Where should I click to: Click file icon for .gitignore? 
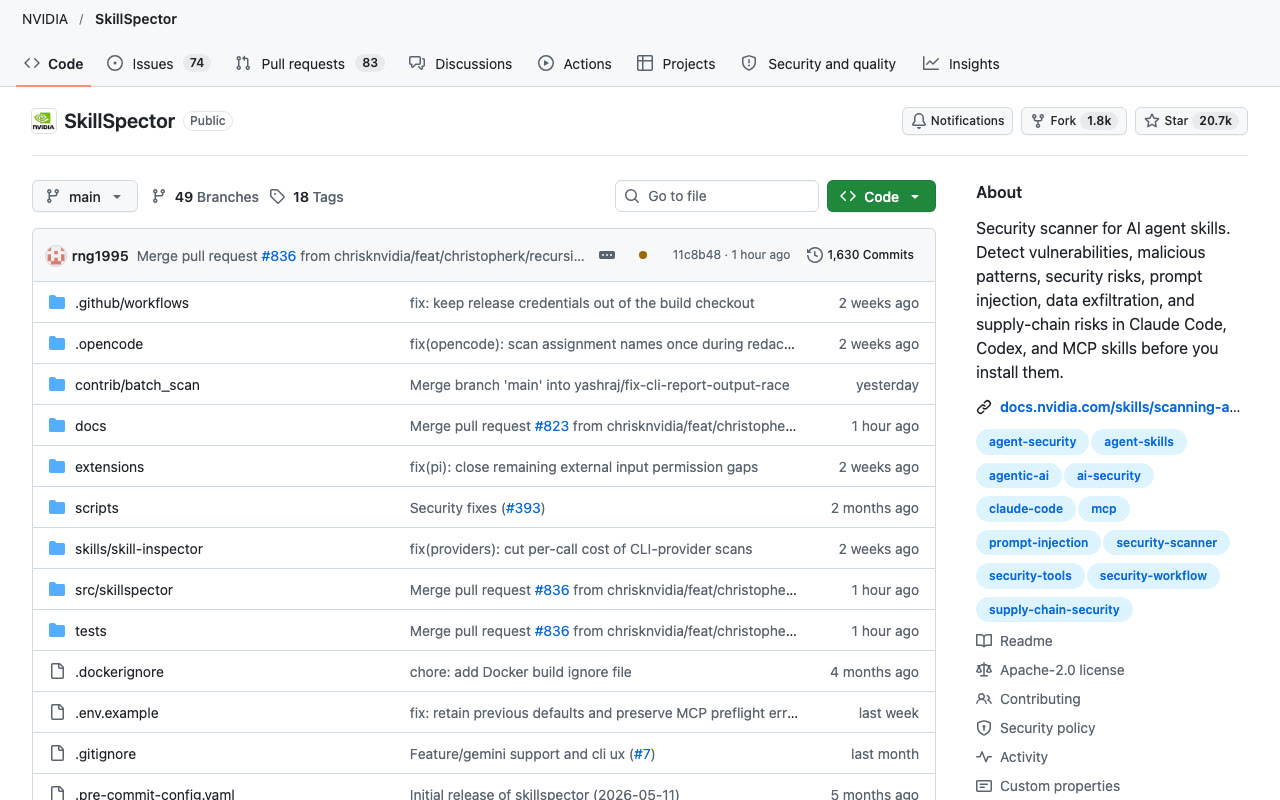(x=57, y=754)
